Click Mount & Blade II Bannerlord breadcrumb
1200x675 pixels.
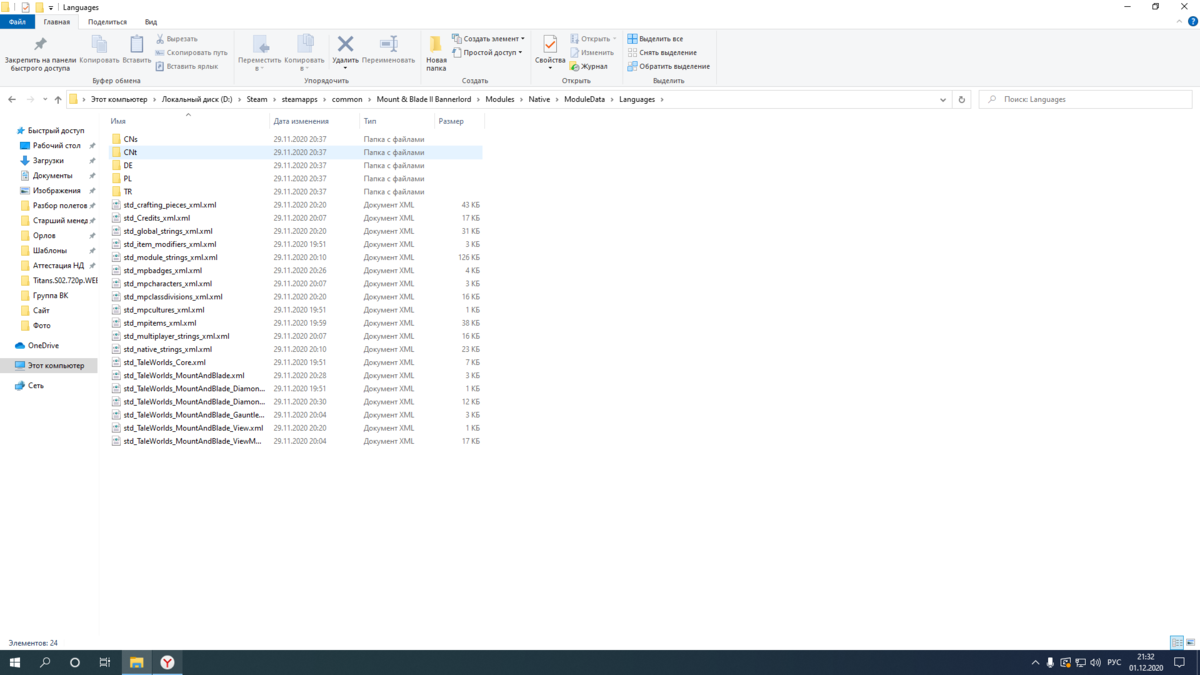click(423, 99)
